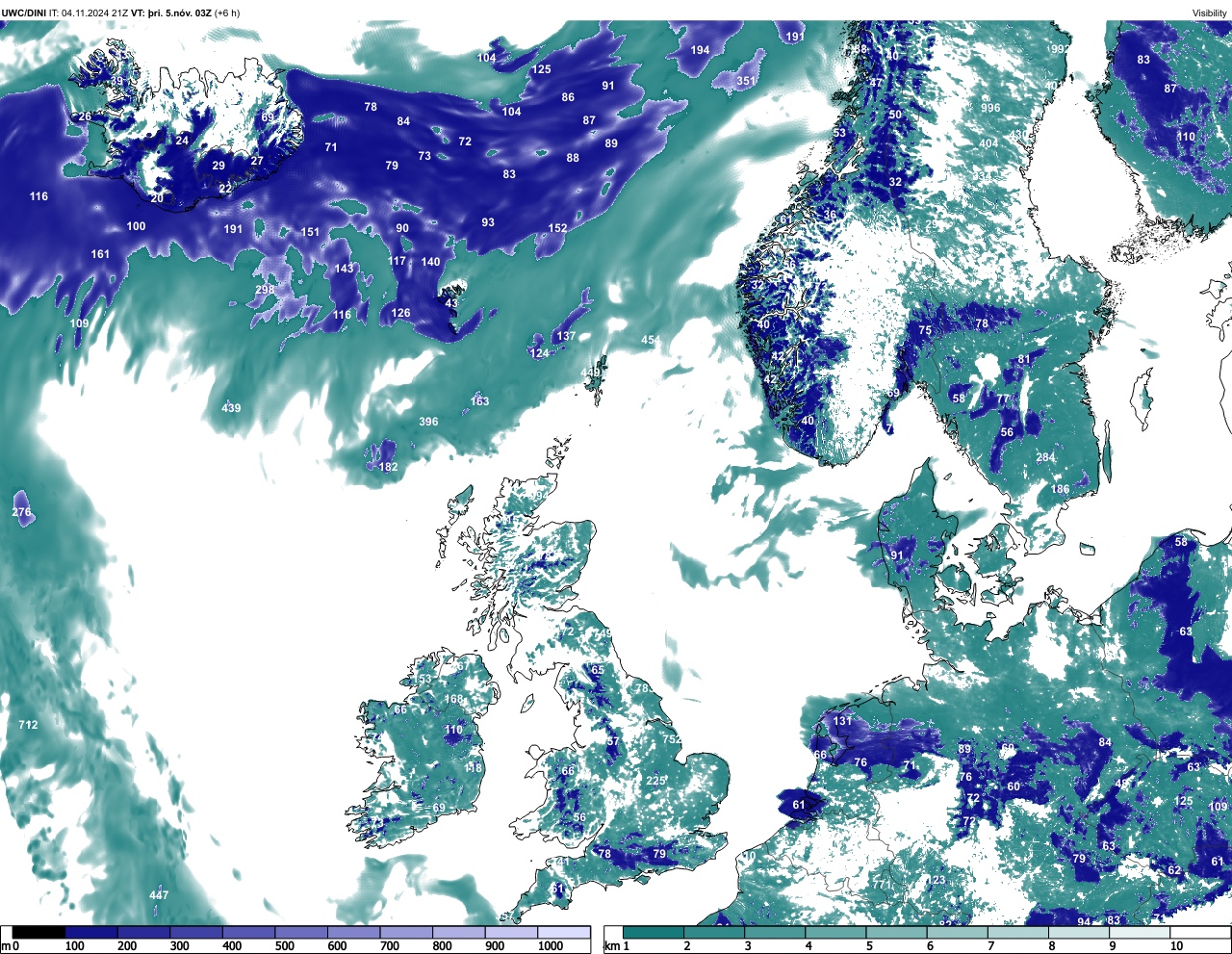Click the visibility value 161 on the map
Viewport: 1232px width, 954px height.
coord(100,254)
